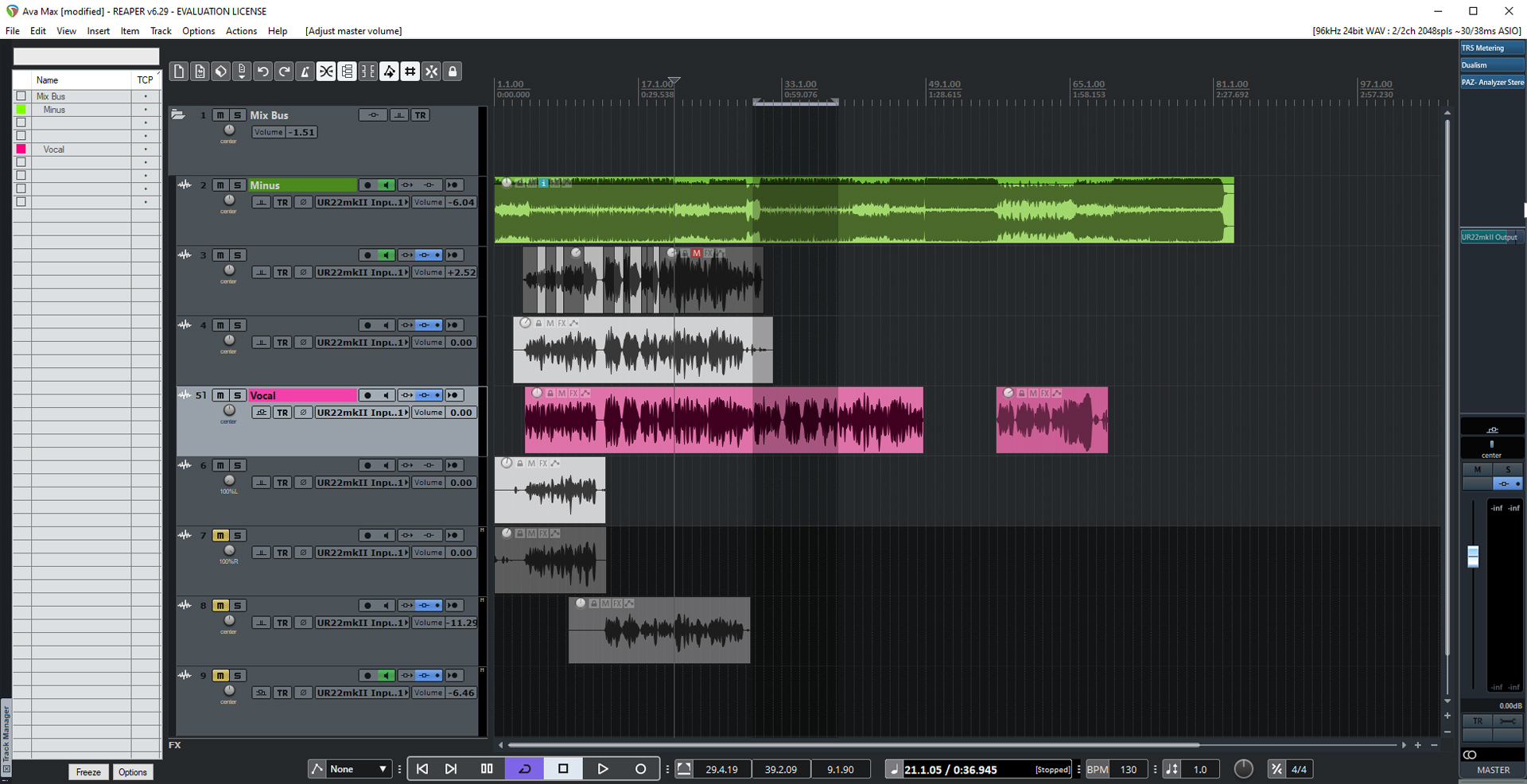The width and height of the screenshot is (1527, 784).
Task: Toggle ripple editing toolbar icon
Action: click(x=368, y=72)
